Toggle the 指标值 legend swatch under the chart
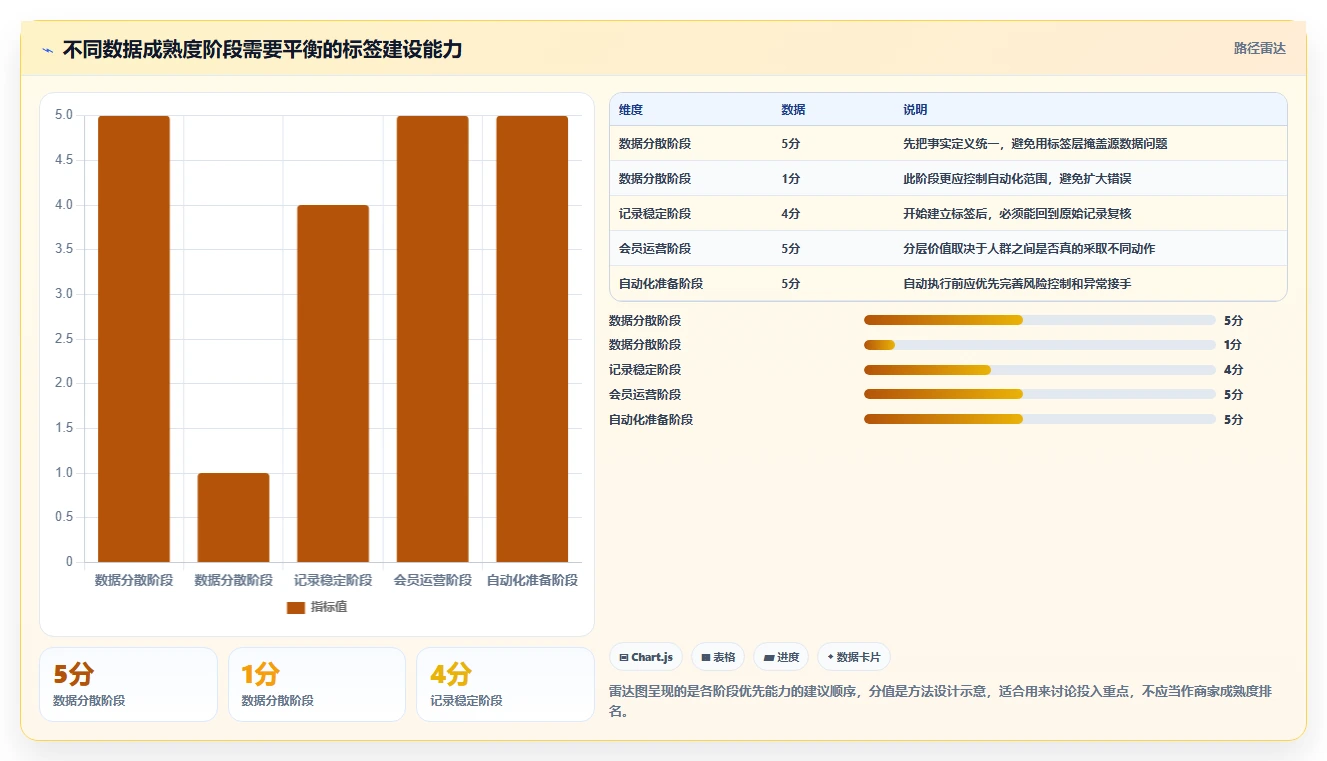The image size is (1327, 761). 295,607
